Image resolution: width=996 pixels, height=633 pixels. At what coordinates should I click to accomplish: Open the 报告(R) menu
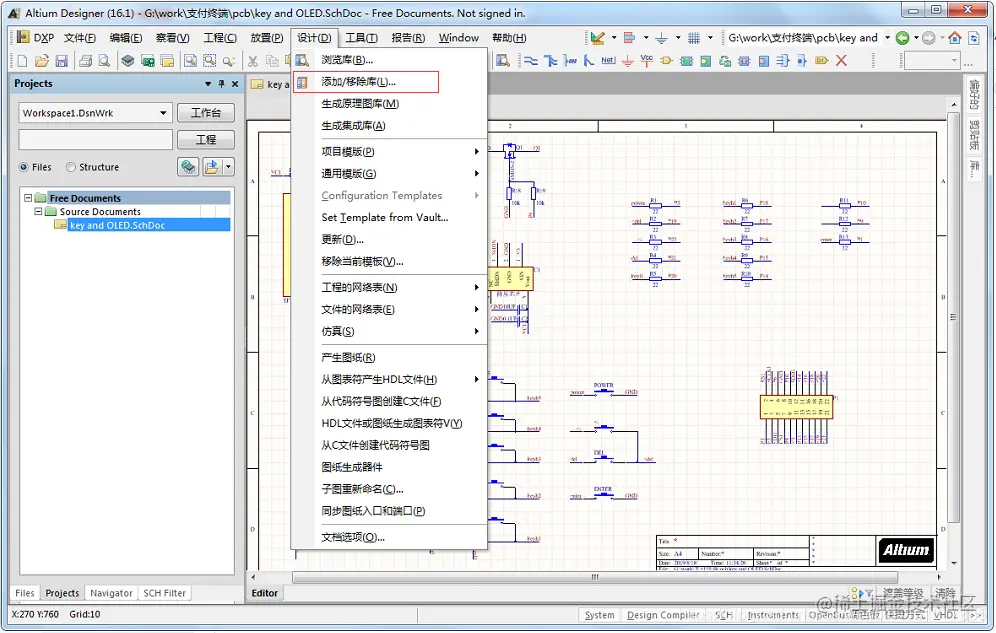click(x=408, y=38)
